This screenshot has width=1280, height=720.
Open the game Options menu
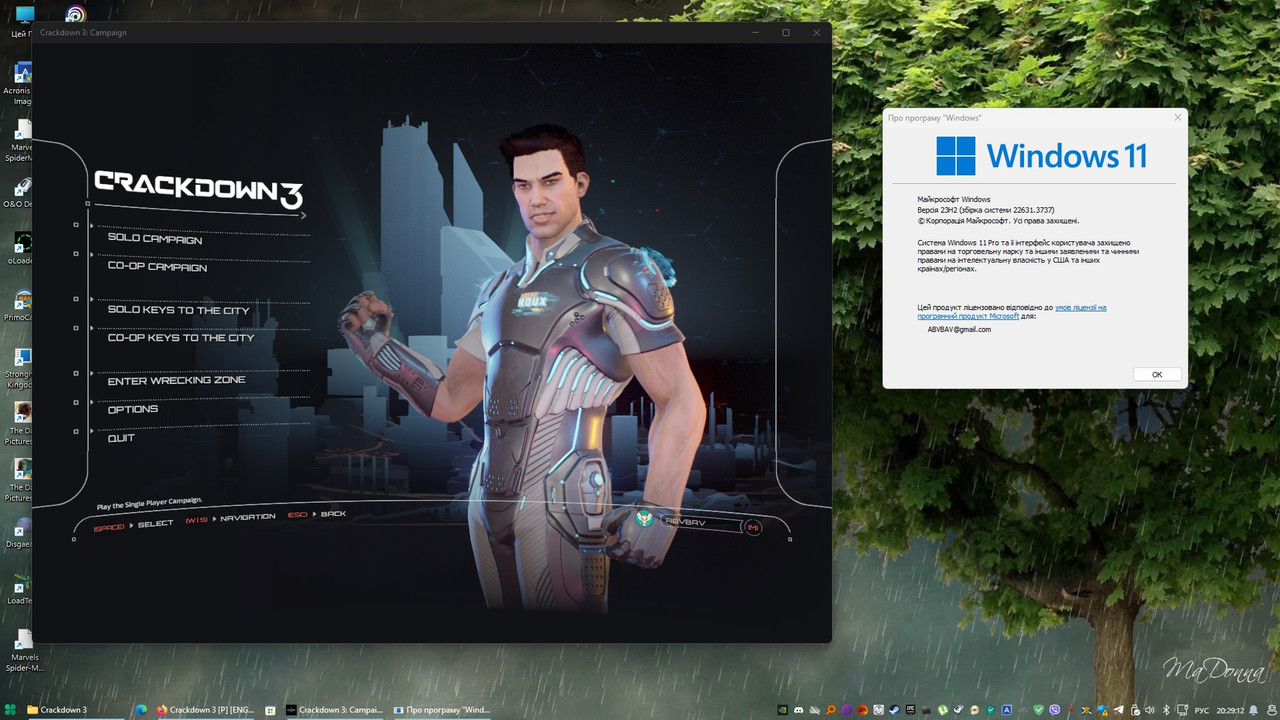[132, 409]
